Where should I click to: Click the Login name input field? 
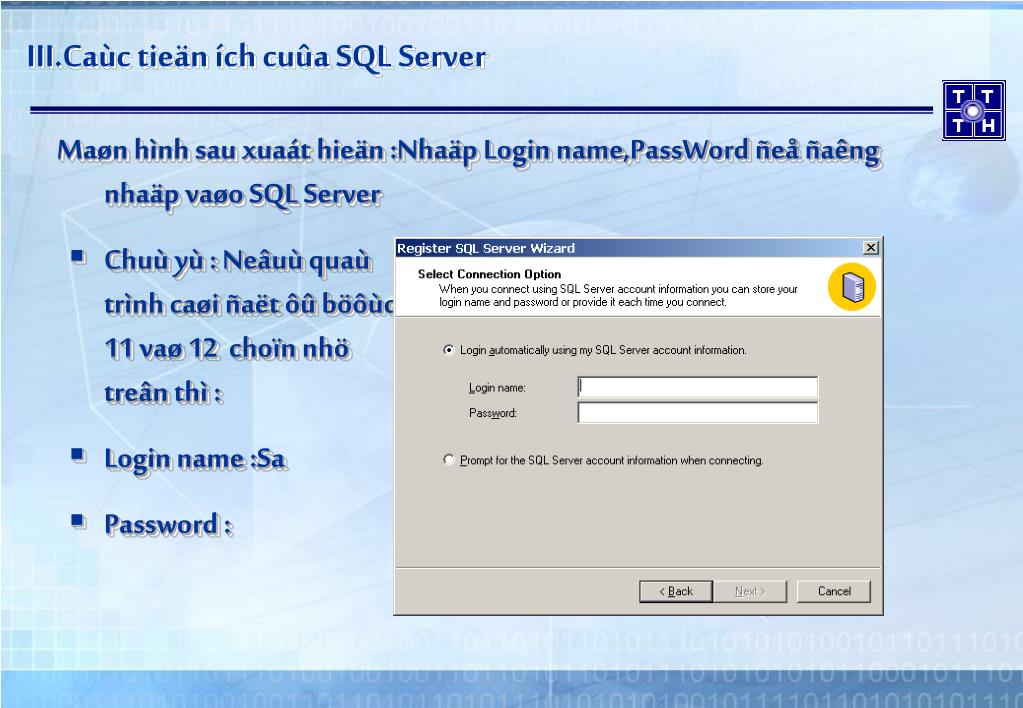coord(697,387)
